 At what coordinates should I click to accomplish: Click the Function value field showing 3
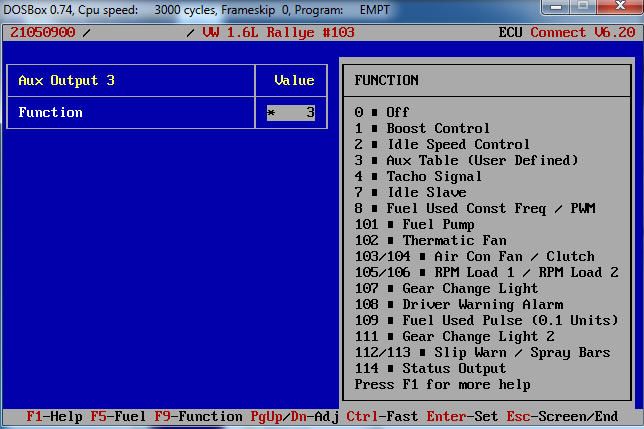coord(291,113)
